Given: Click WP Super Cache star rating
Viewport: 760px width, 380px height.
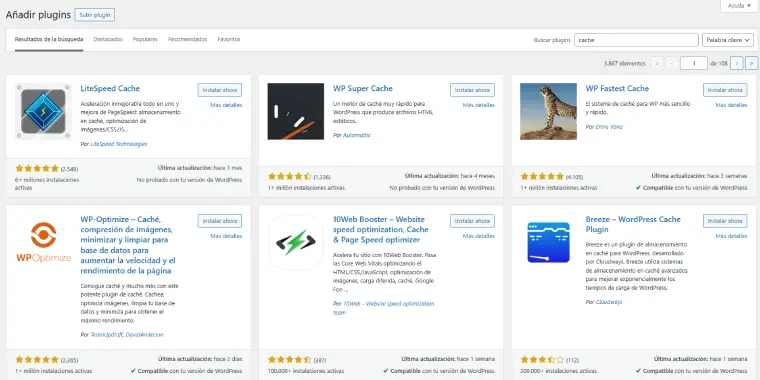Looking at the screenshot, I should (289, 176).
